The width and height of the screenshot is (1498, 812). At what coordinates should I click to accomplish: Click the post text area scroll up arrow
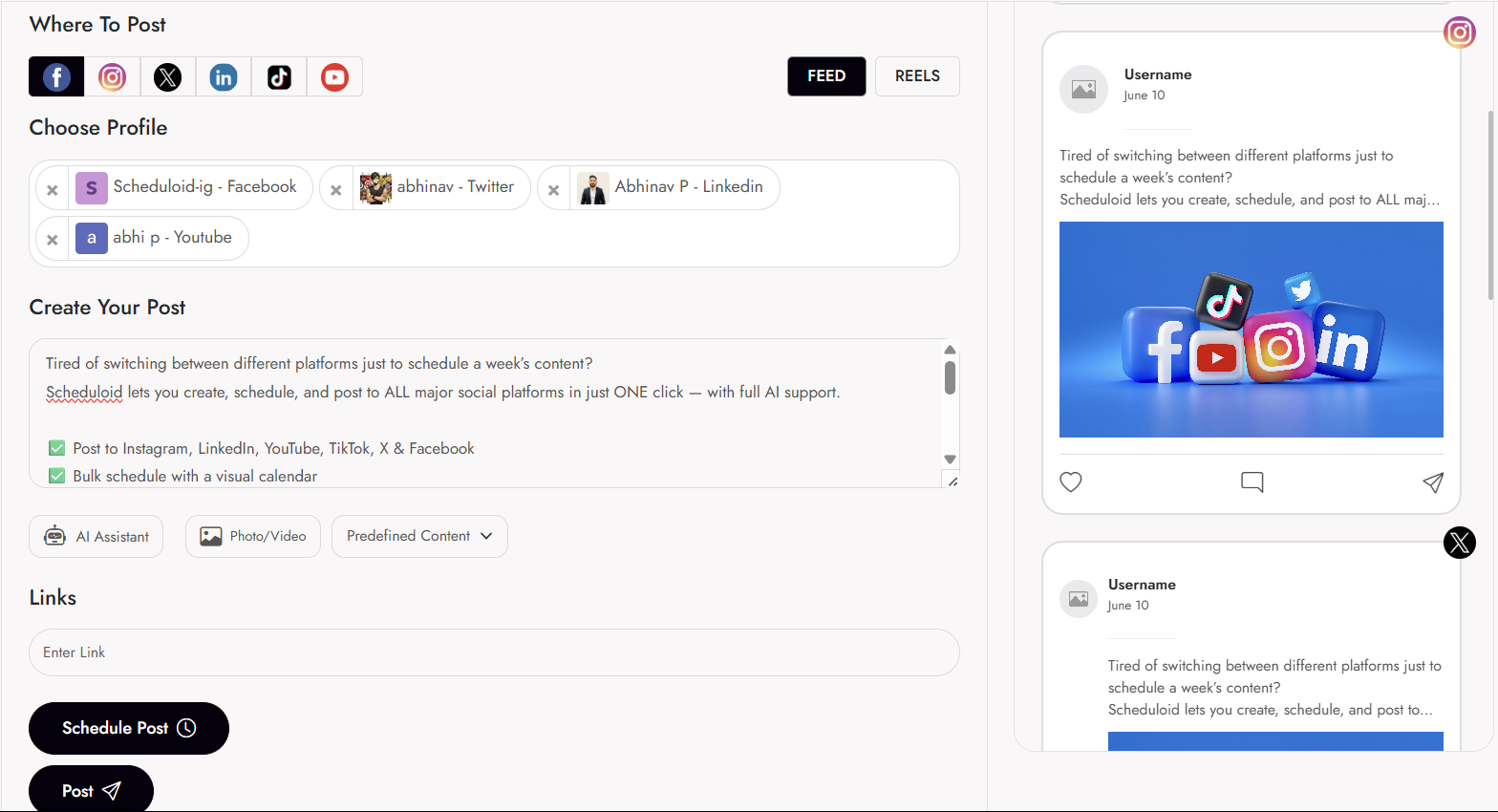pyautogui.click(x=950, y=350)
